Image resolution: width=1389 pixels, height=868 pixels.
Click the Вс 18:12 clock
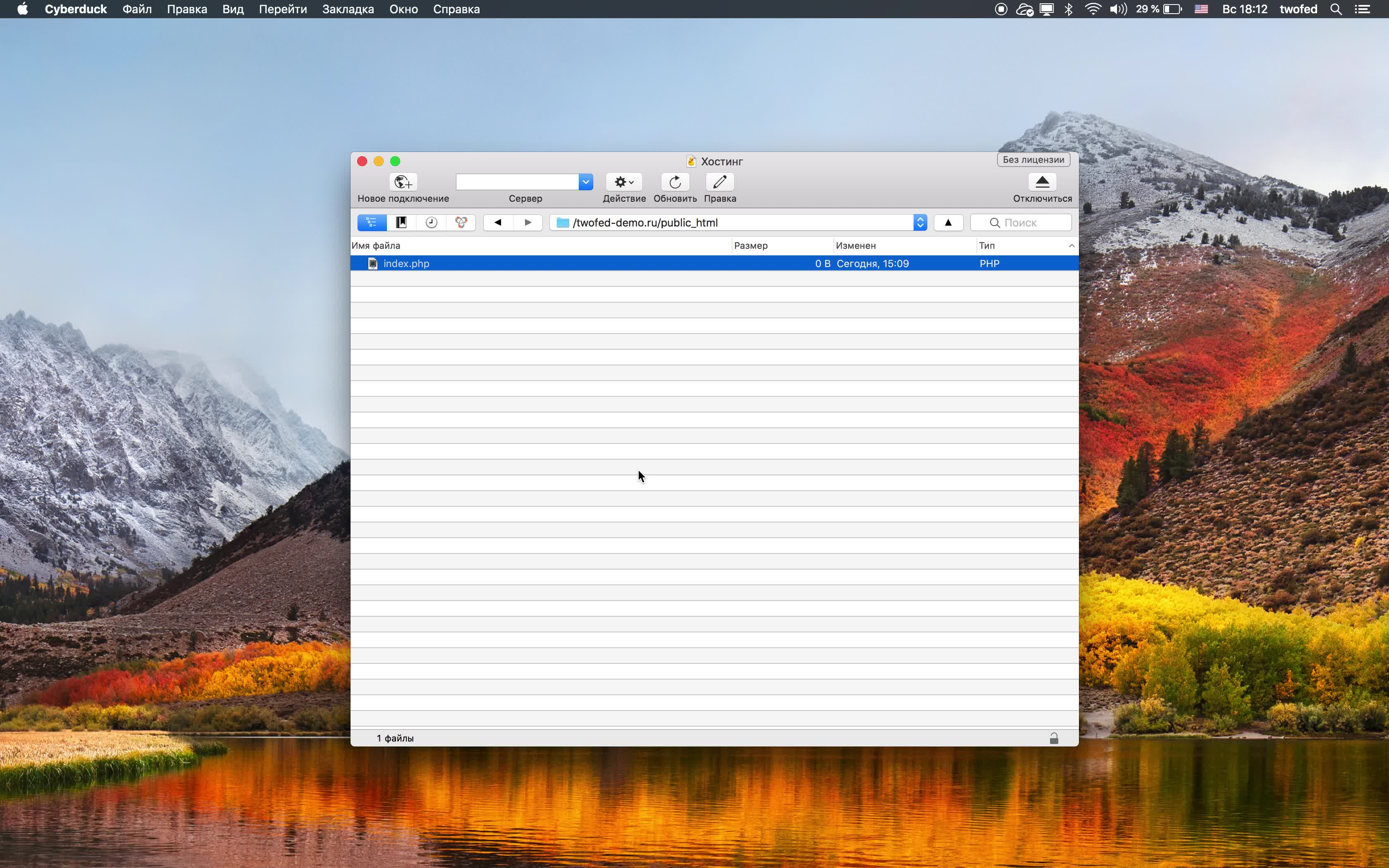1244,9
